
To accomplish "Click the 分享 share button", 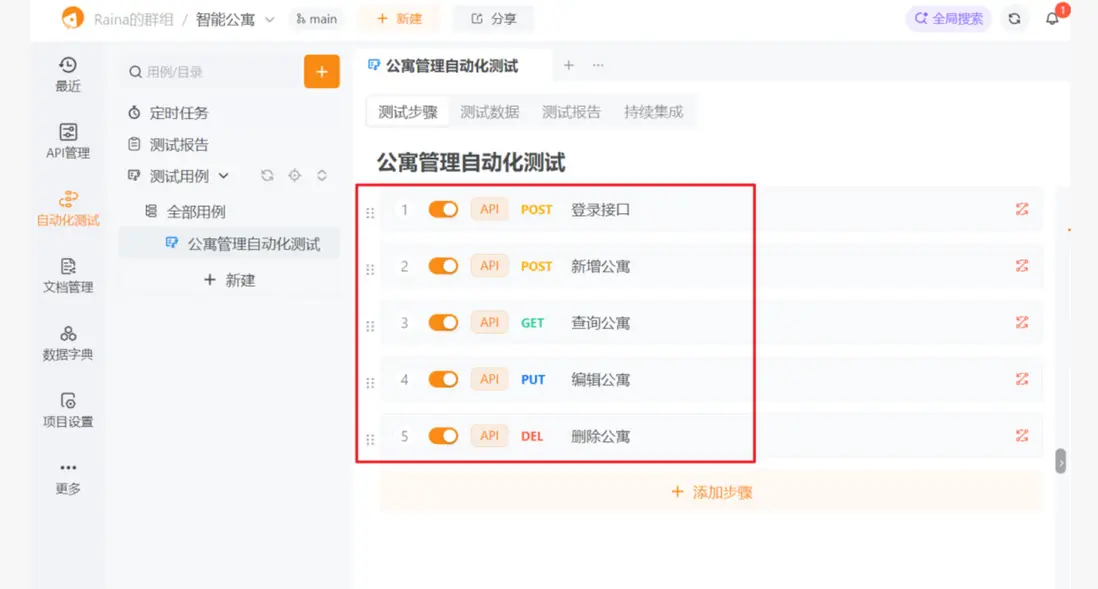I will point(493,19).
